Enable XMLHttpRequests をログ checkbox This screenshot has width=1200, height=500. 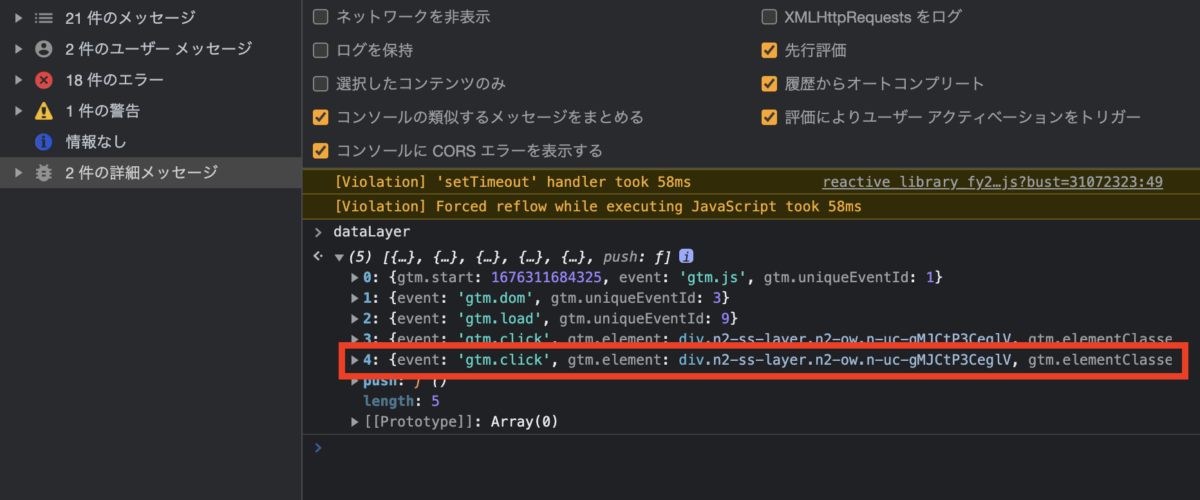[769, 17]
